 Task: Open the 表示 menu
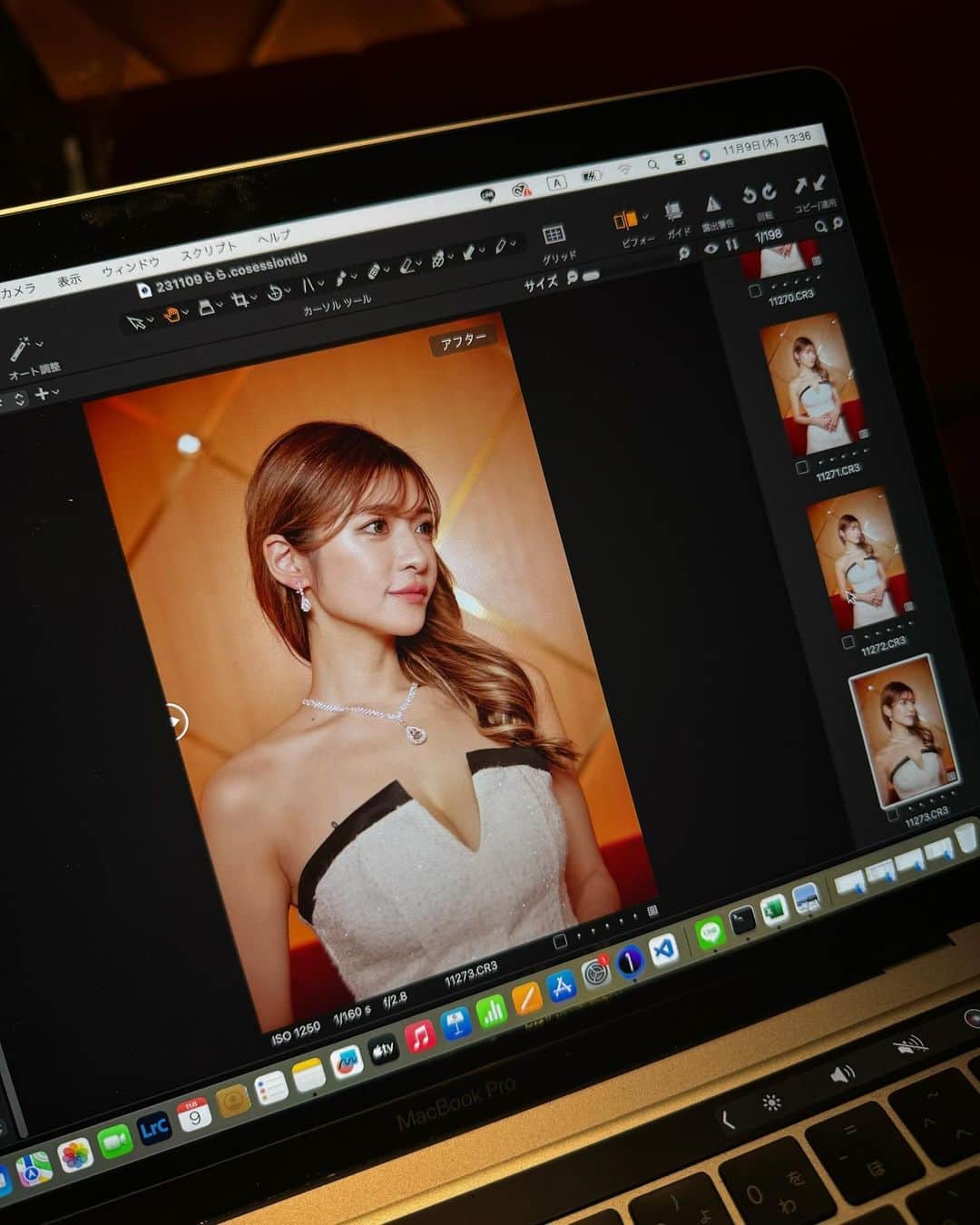click(69, 279)
